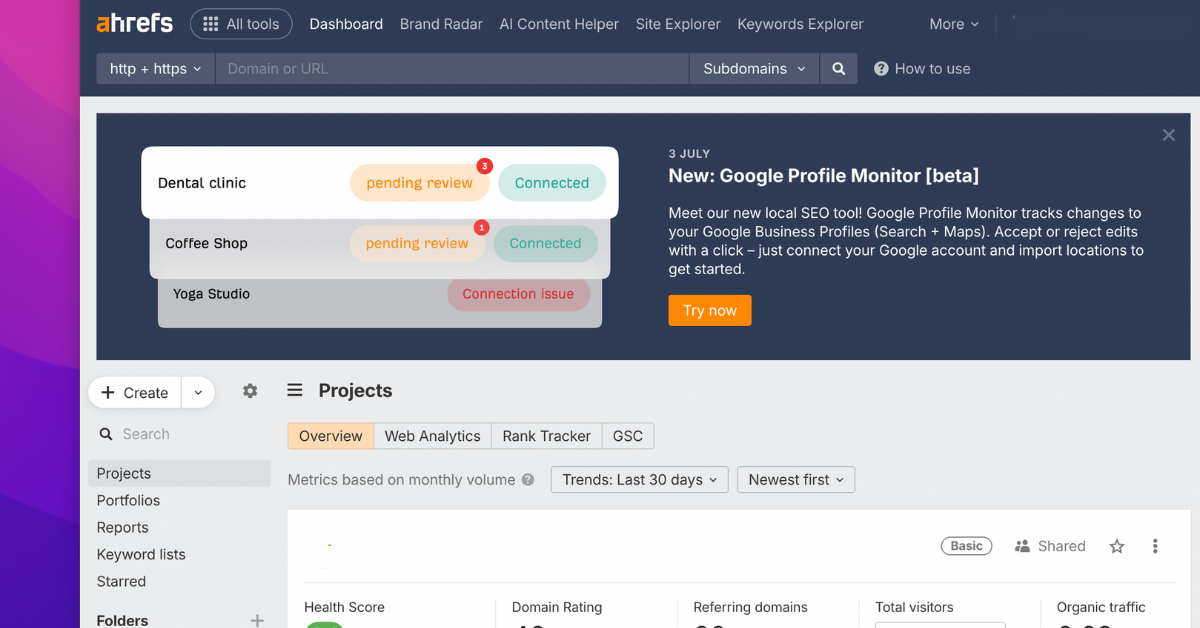Click the sidebar Search field

182,434
